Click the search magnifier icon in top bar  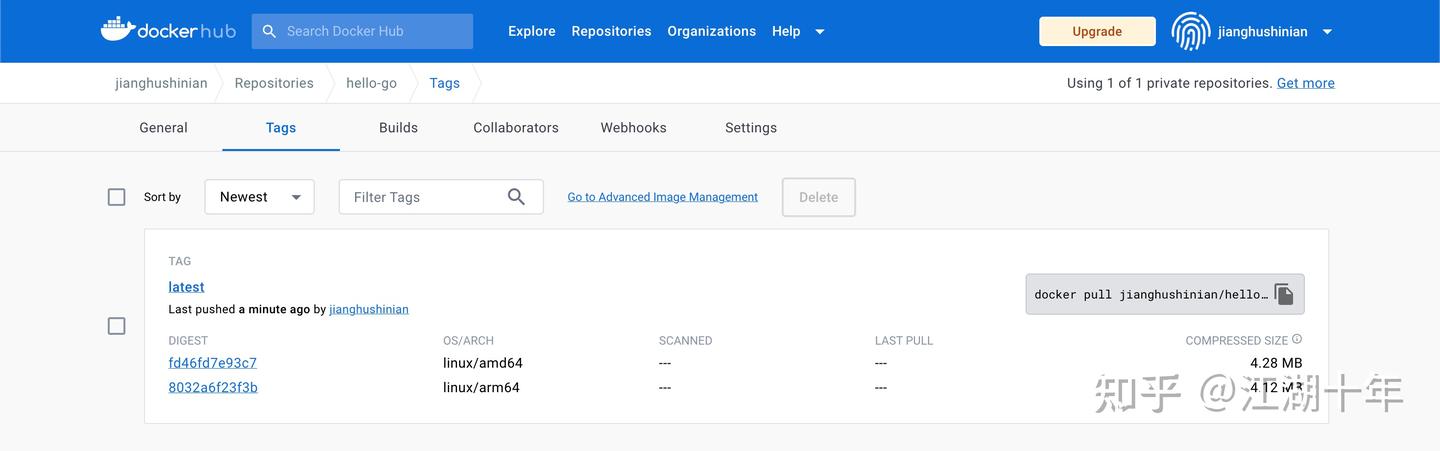click(269, 31)
